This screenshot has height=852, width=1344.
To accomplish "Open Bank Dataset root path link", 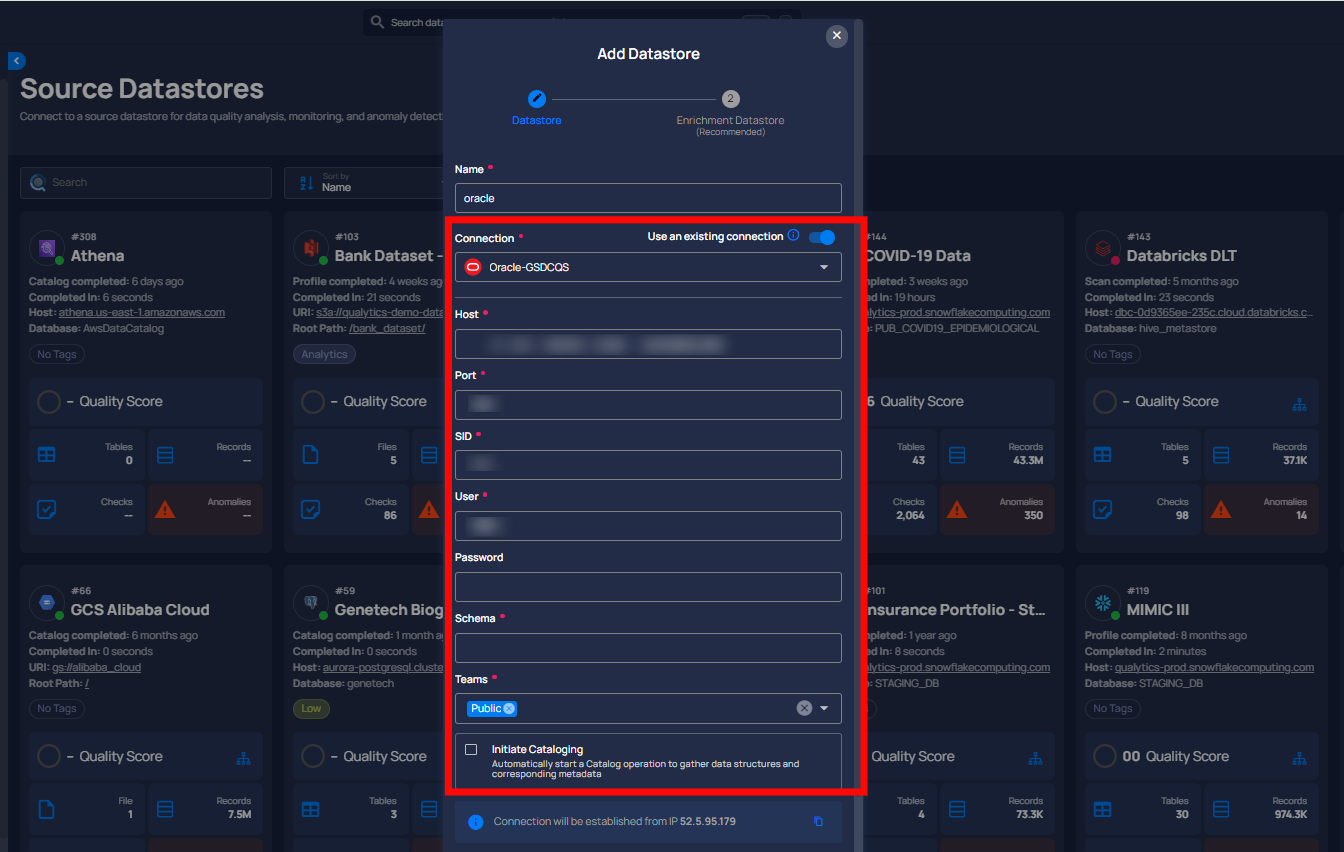I will coord(387,328).
